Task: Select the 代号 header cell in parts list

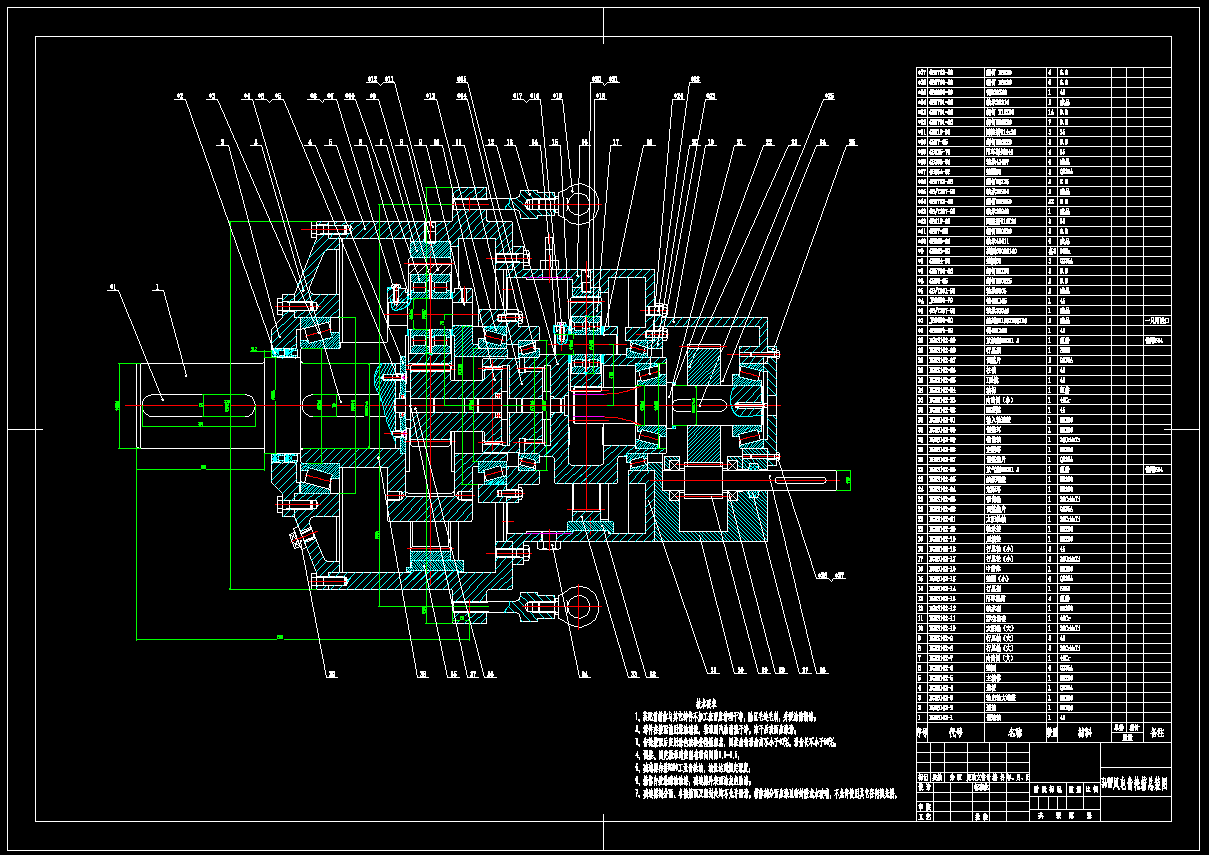Action: pos(956,732)
